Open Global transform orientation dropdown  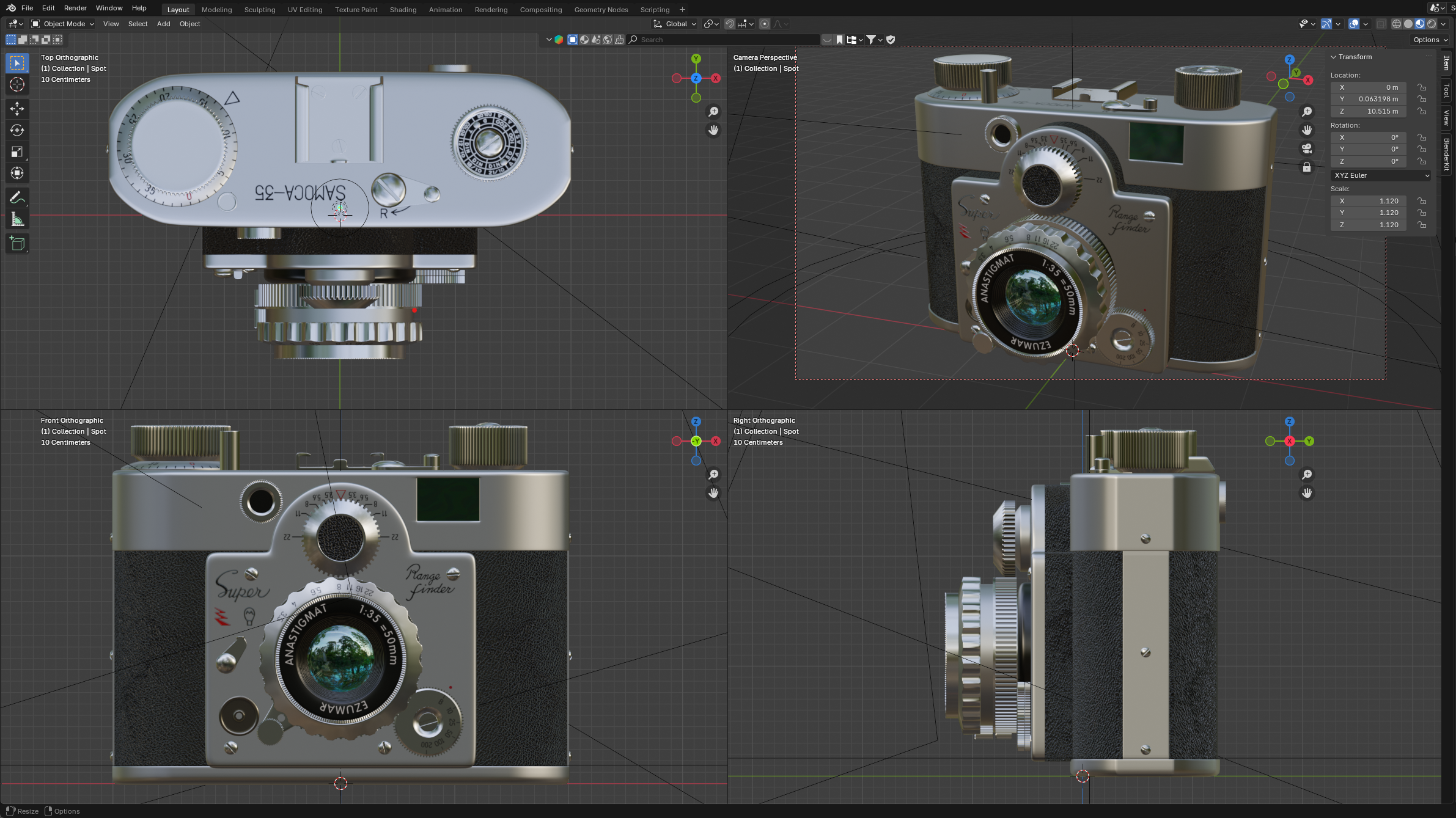675,24
